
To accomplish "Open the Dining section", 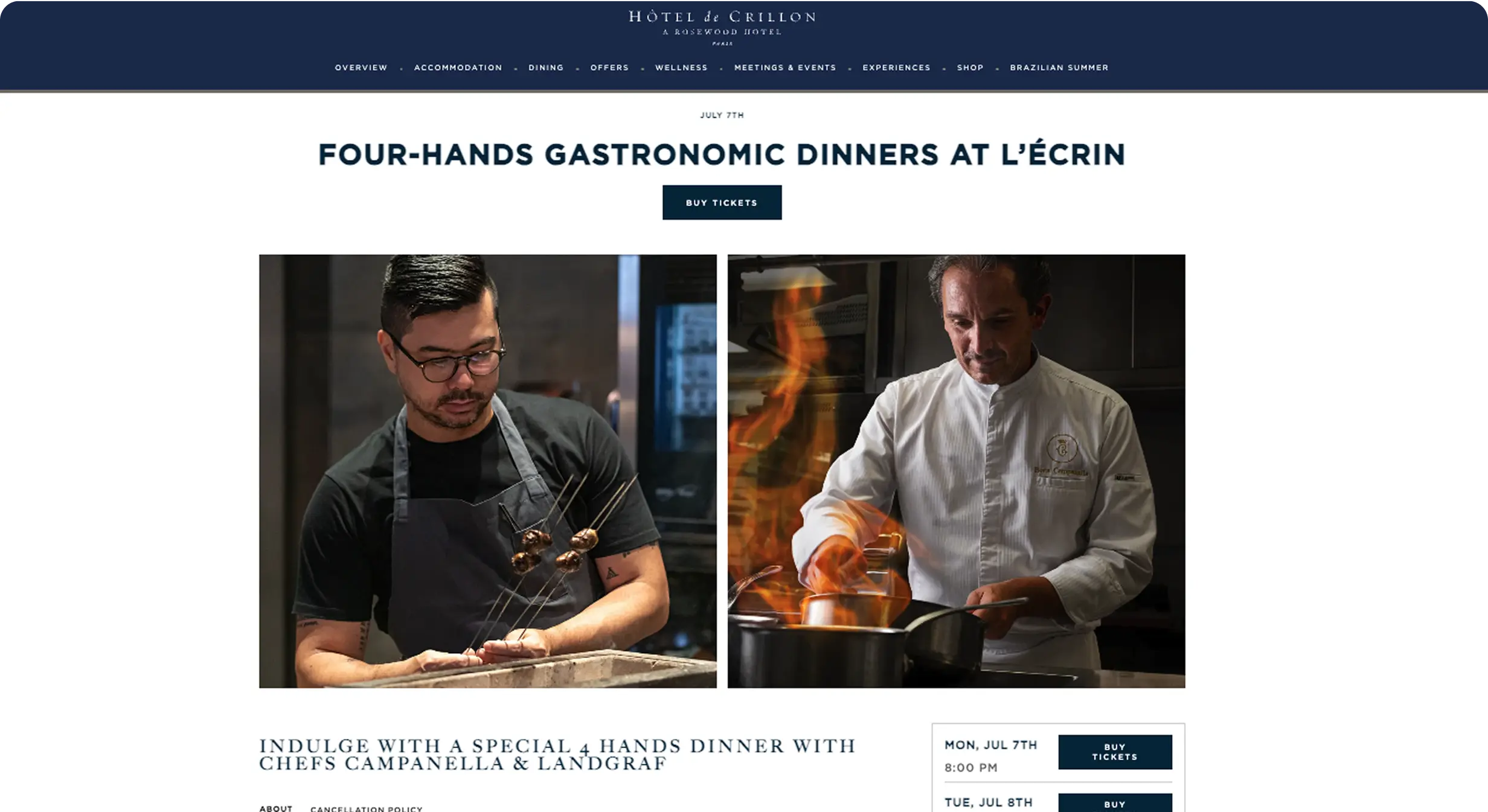I will [x=546, y=68].
